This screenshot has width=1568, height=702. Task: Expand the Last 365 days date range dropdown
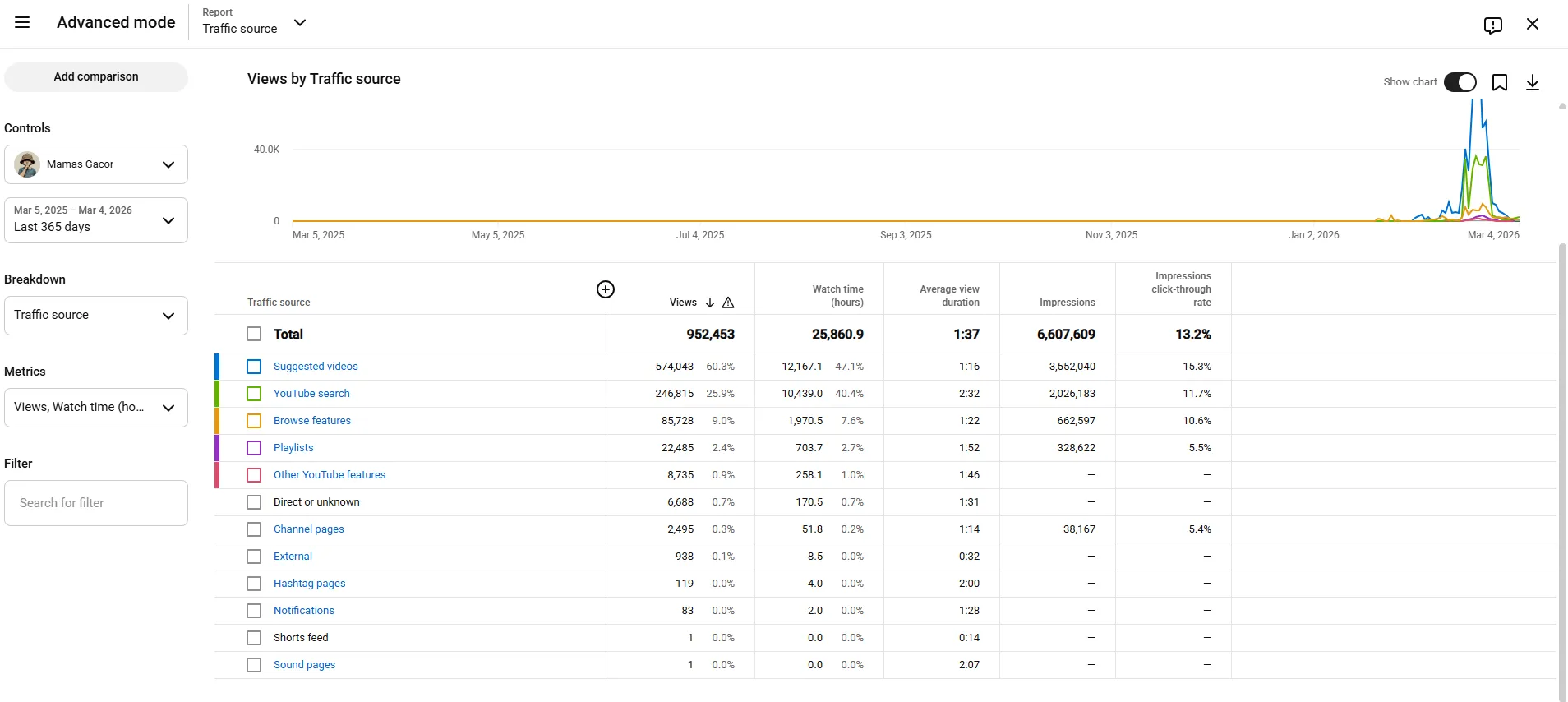click(96, 220)
